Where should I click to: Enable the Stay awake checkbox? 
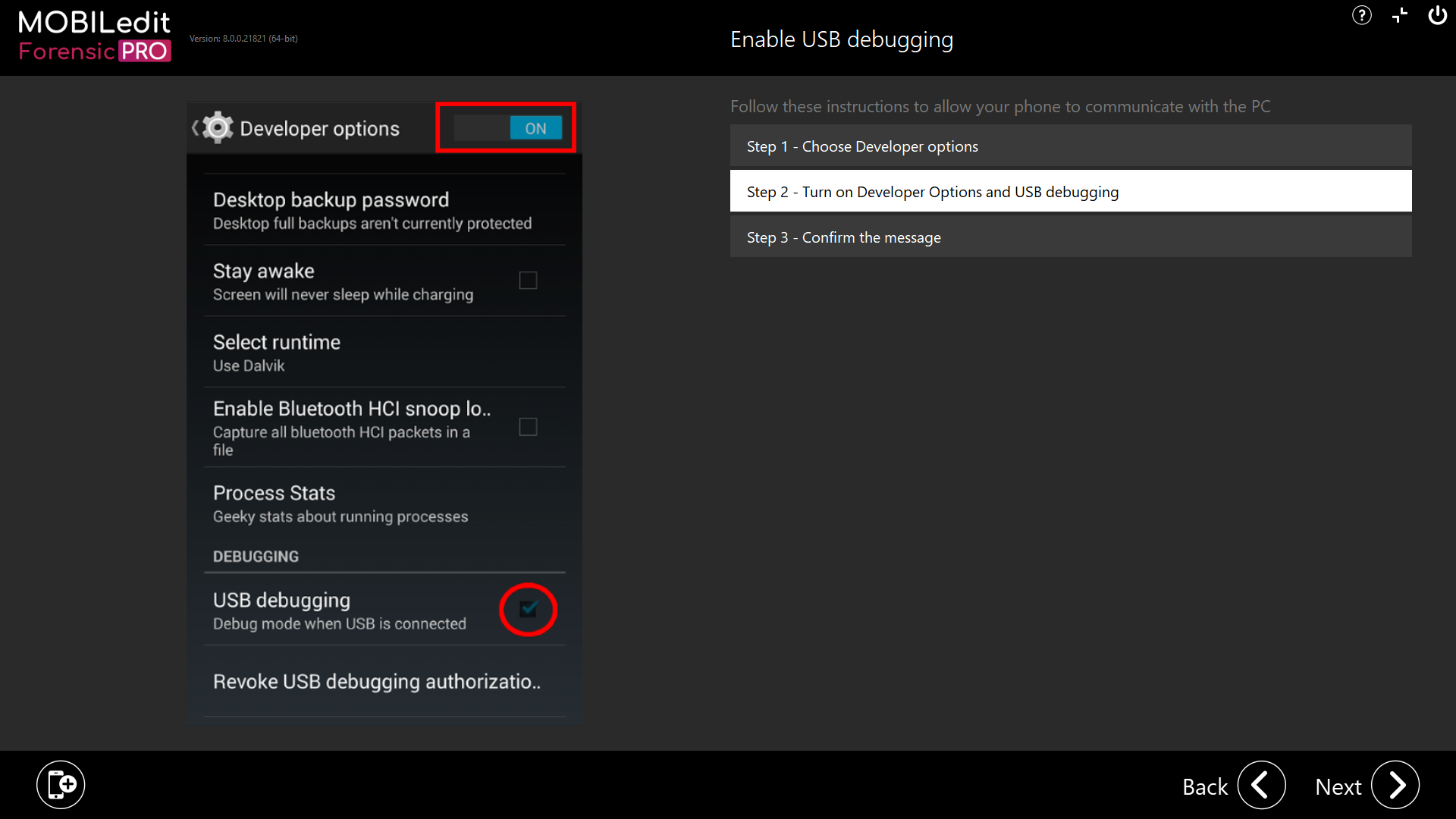tap(528, 280)
